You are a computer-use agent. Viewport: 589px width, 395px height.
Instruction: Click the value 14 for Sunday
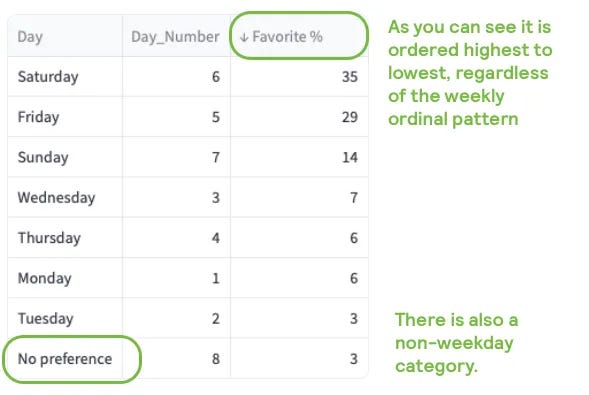click(350, 157)
